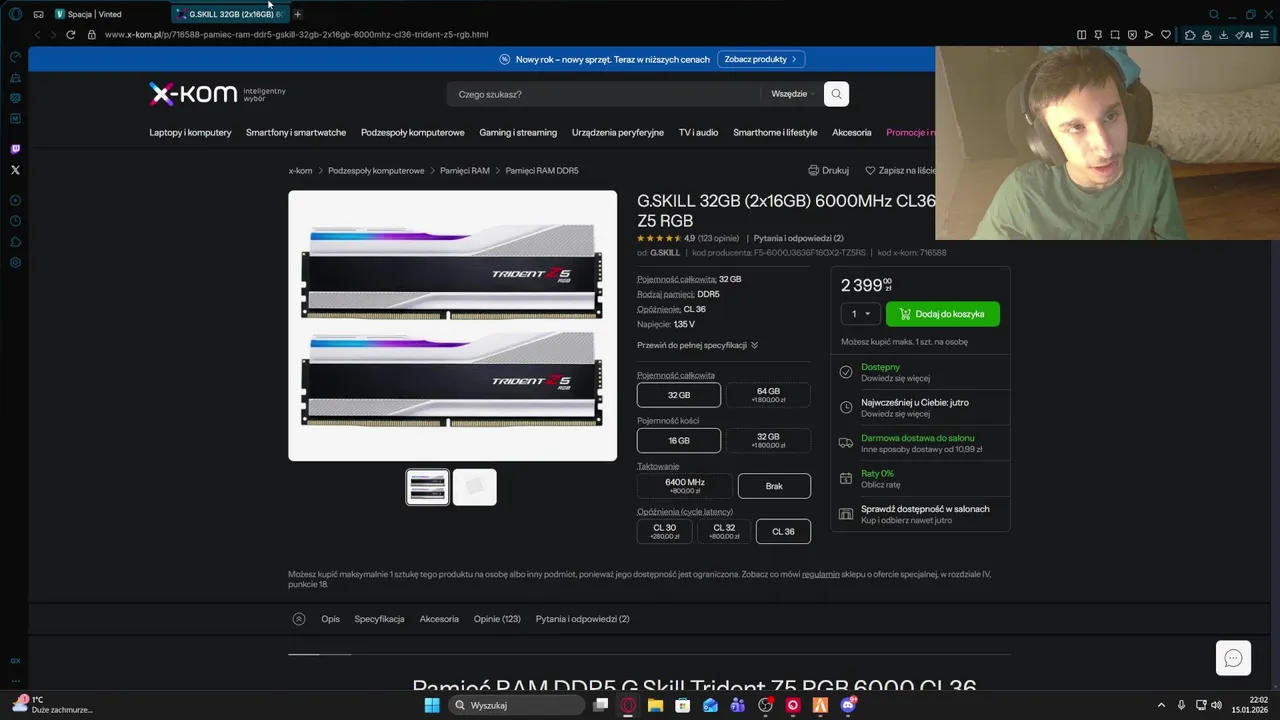Open the x-kom chat bubble widget
The width and height of the screenshot is (1280, 720).
(1233, 658)
